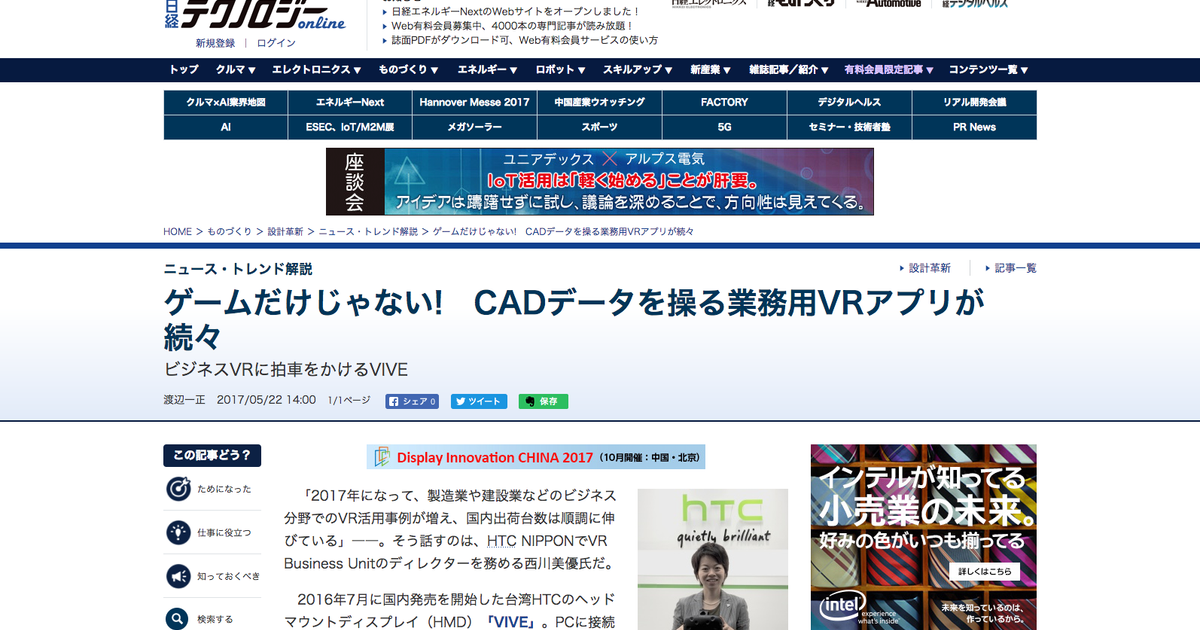1200x630 pixels.
Task: Click the 1/1ページ page indicator
Action: coord(349,401)
